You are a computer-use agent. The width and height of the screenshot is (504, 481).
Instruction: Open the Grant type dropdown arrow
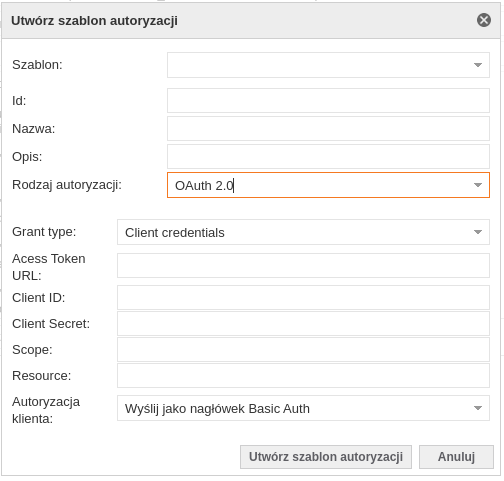click(478, 232)
